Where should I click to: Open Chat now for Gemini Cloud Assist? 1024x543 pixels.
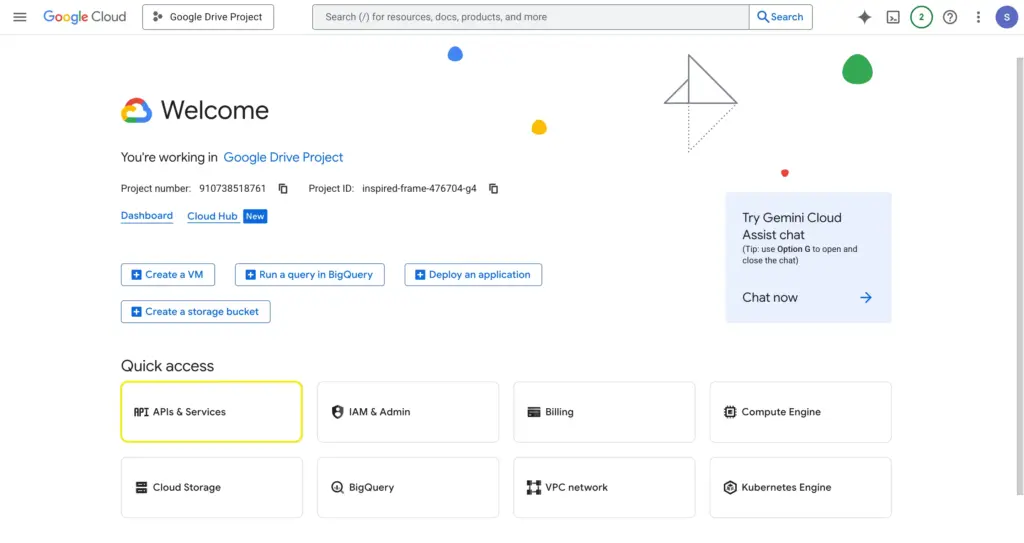[x=770, y=297]
